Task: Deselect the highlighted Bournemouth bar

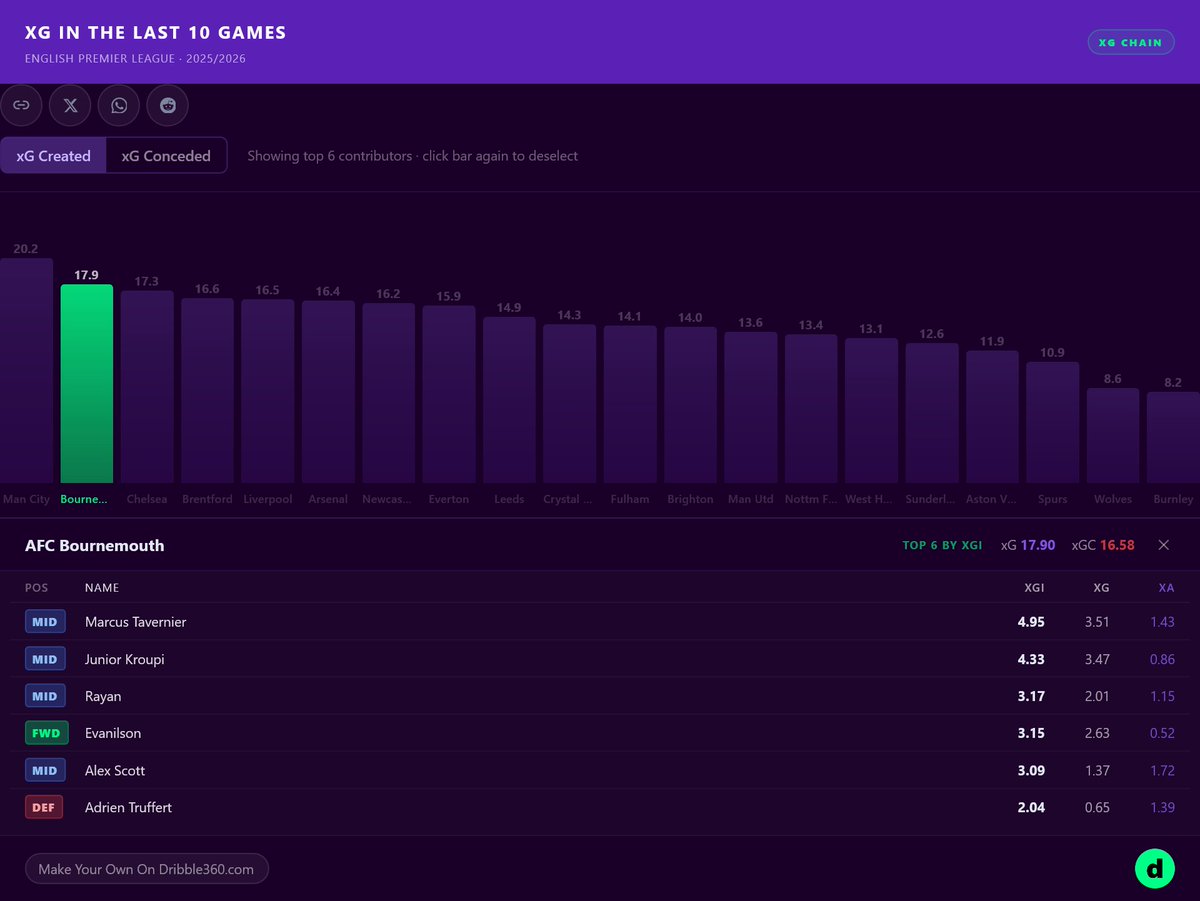Action: tap(87, 384)
